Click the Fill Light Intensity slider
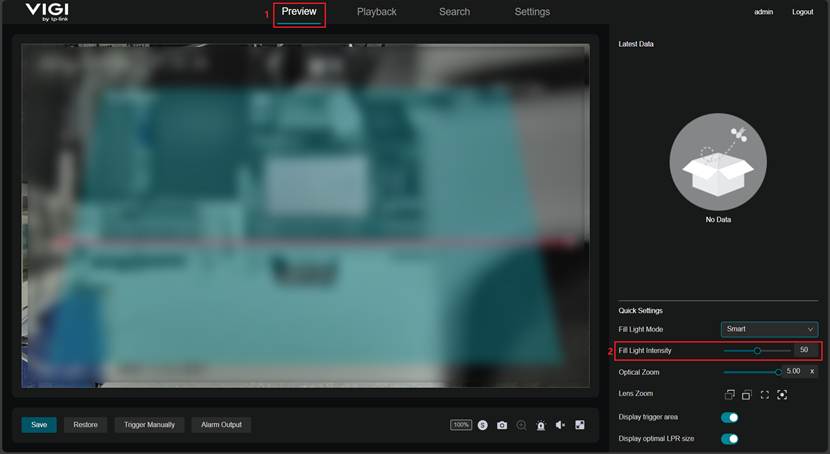 (x=757, y=351)
